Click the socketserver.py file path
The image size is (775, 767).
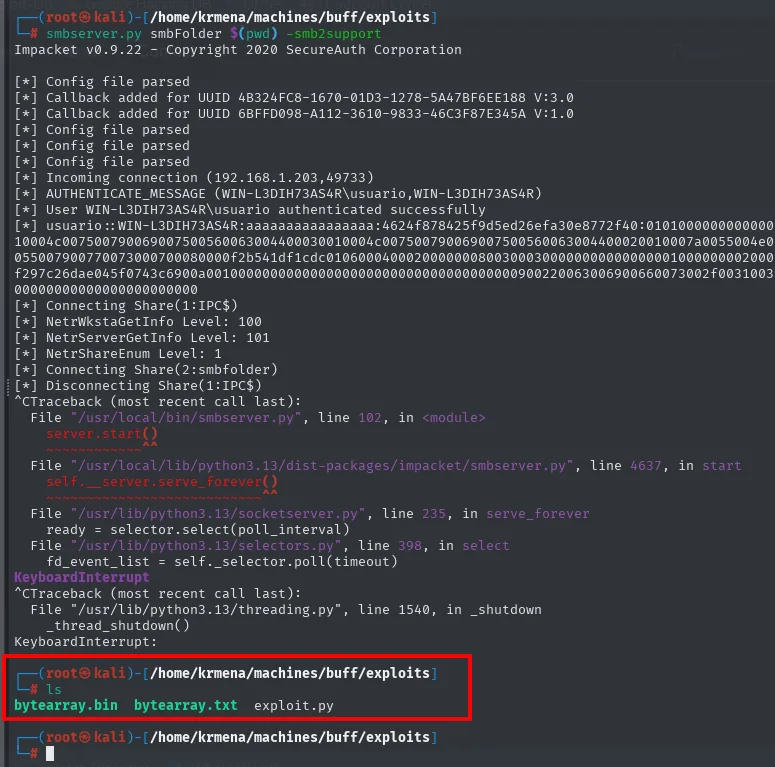pos(218,513)
